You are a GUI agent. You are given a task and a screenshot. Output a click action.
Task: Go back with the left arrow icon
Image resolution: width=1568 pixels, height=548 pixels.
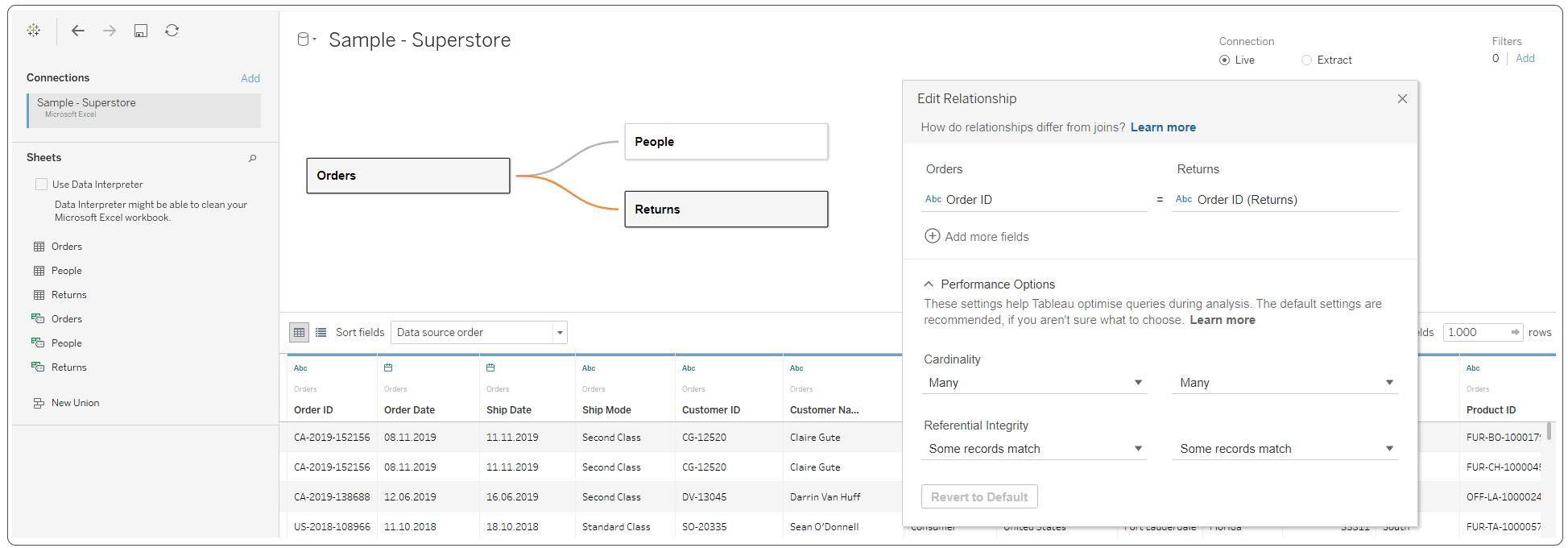tap(78, 31)
